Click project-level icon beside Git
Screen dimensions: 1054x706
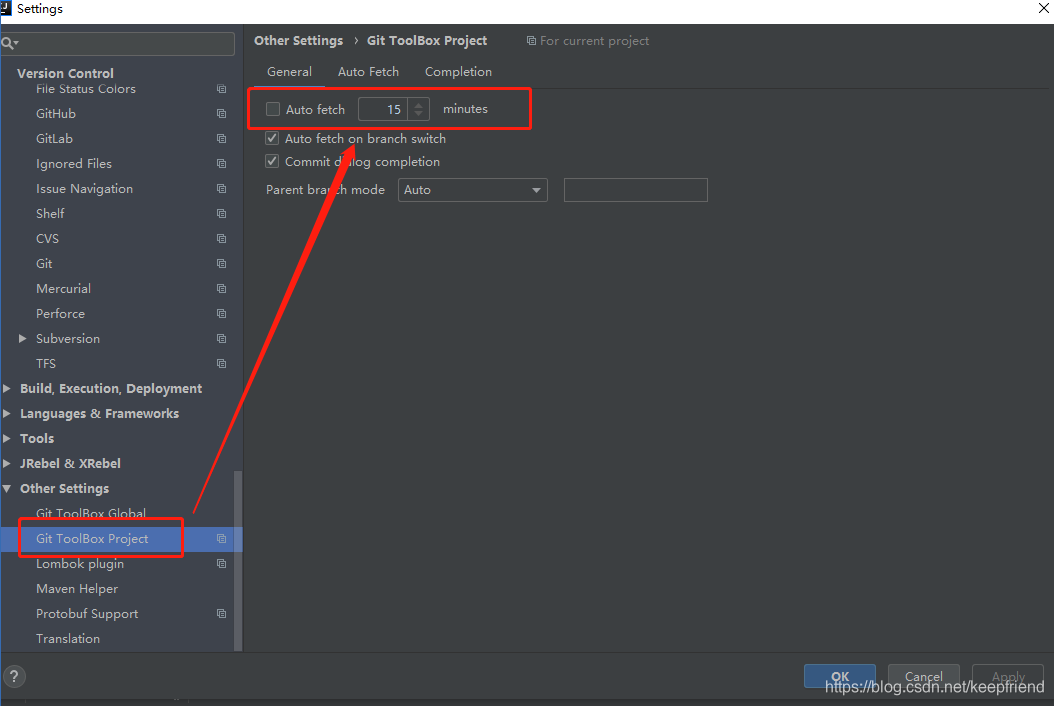[221, 264]
